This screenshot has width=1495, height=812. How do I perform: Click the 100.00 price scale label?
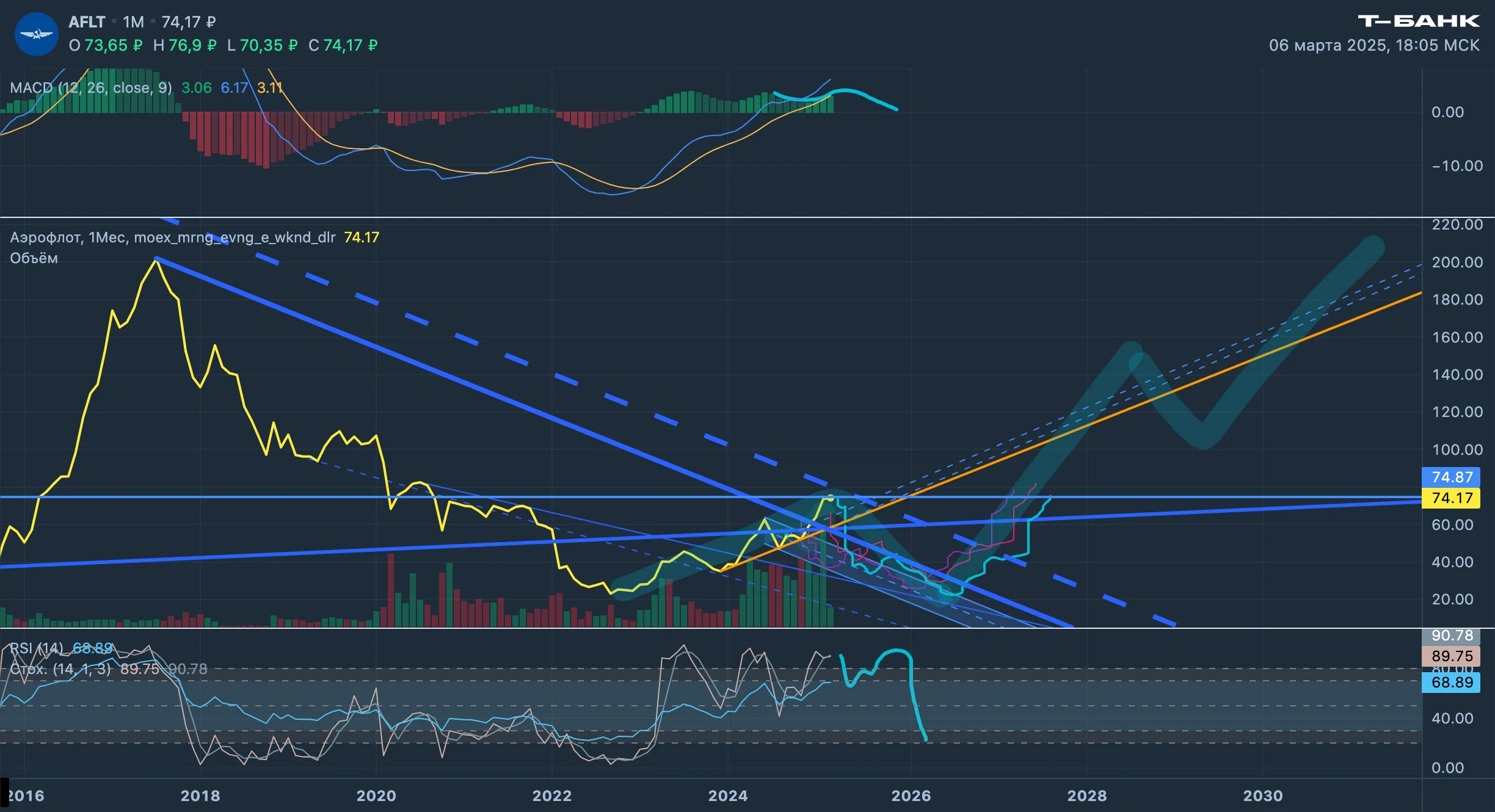1457,450
